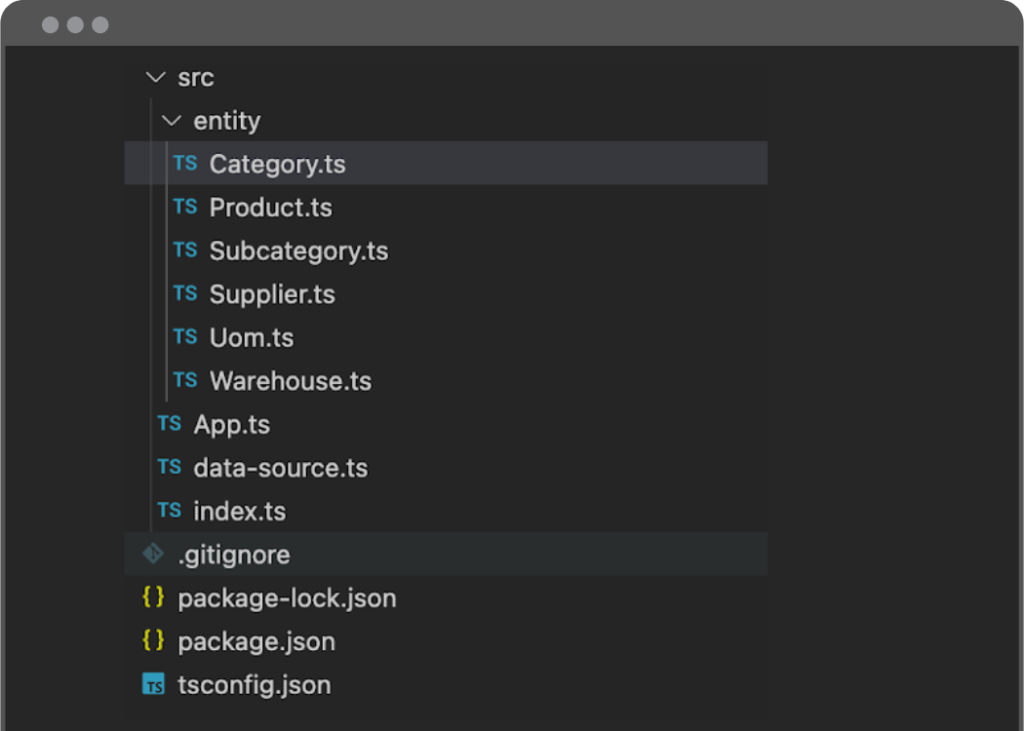Open the index.ts file
Viewport: 1024px width, 731px height.
click(240, 512)
